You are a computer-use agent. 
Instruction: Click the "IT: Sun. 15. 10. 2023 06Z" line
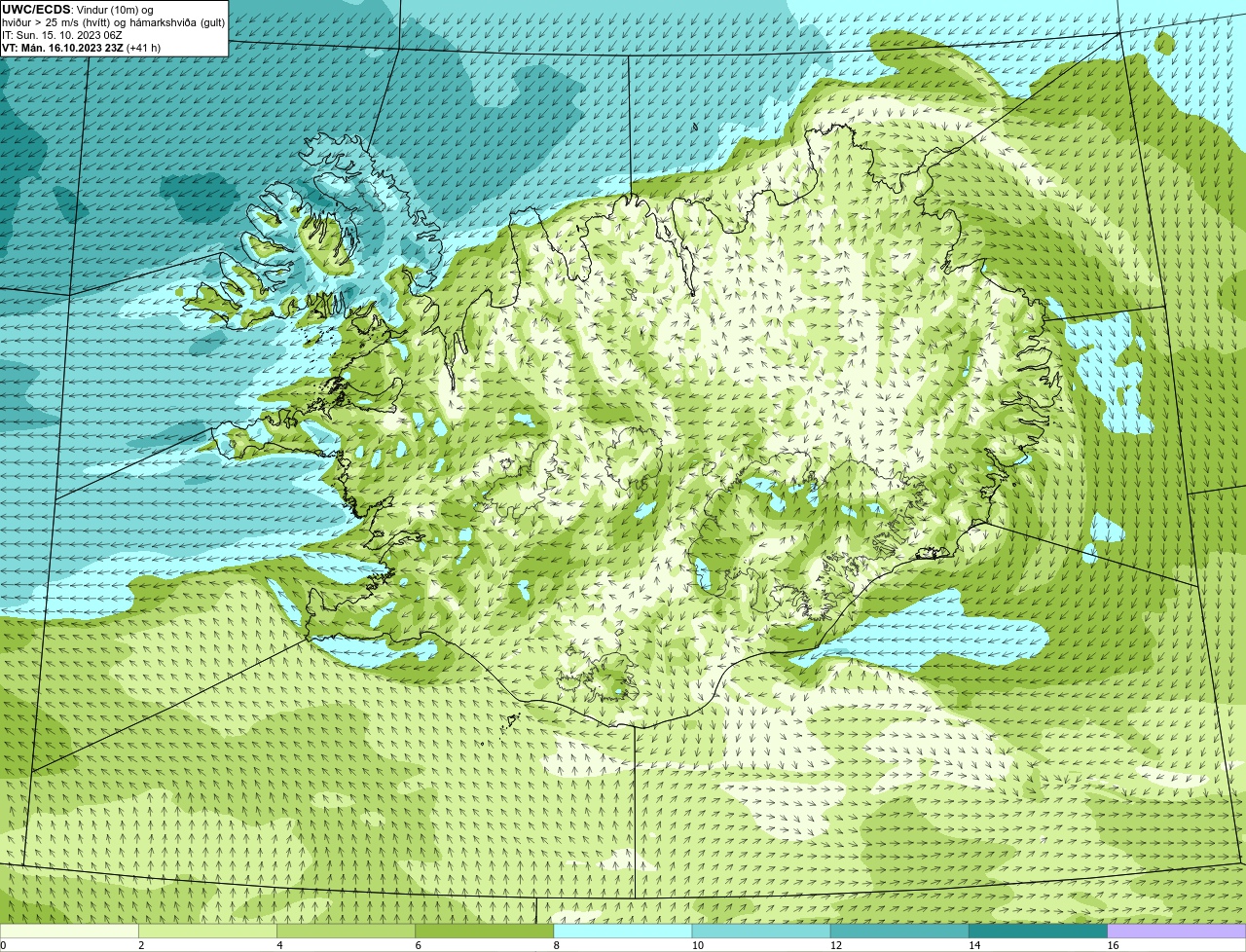[62, 35]
